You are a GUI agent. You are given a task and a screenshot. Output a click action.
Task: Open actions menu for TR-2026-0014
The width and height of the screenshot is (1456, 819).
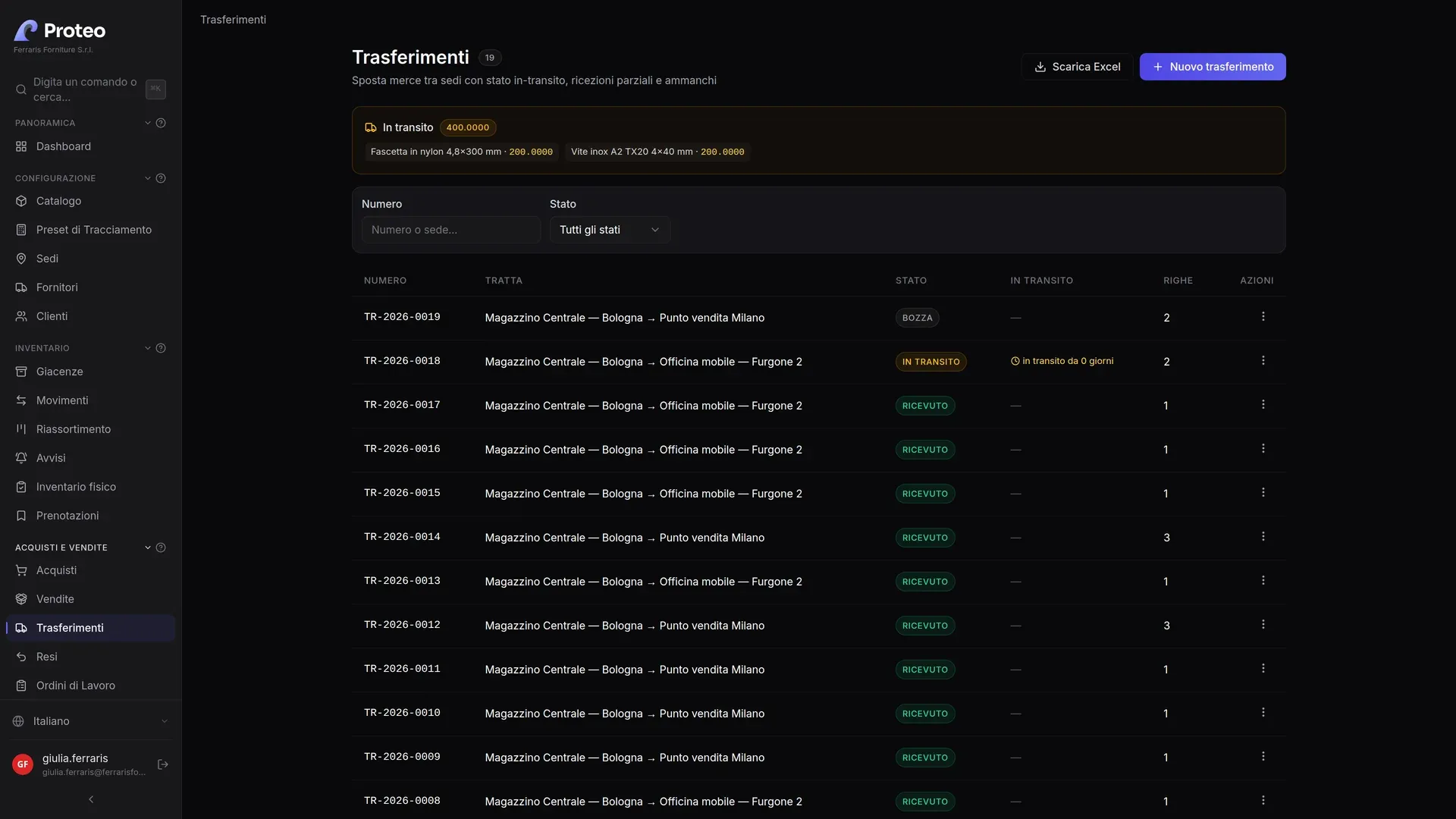[x=1263, y=537]
